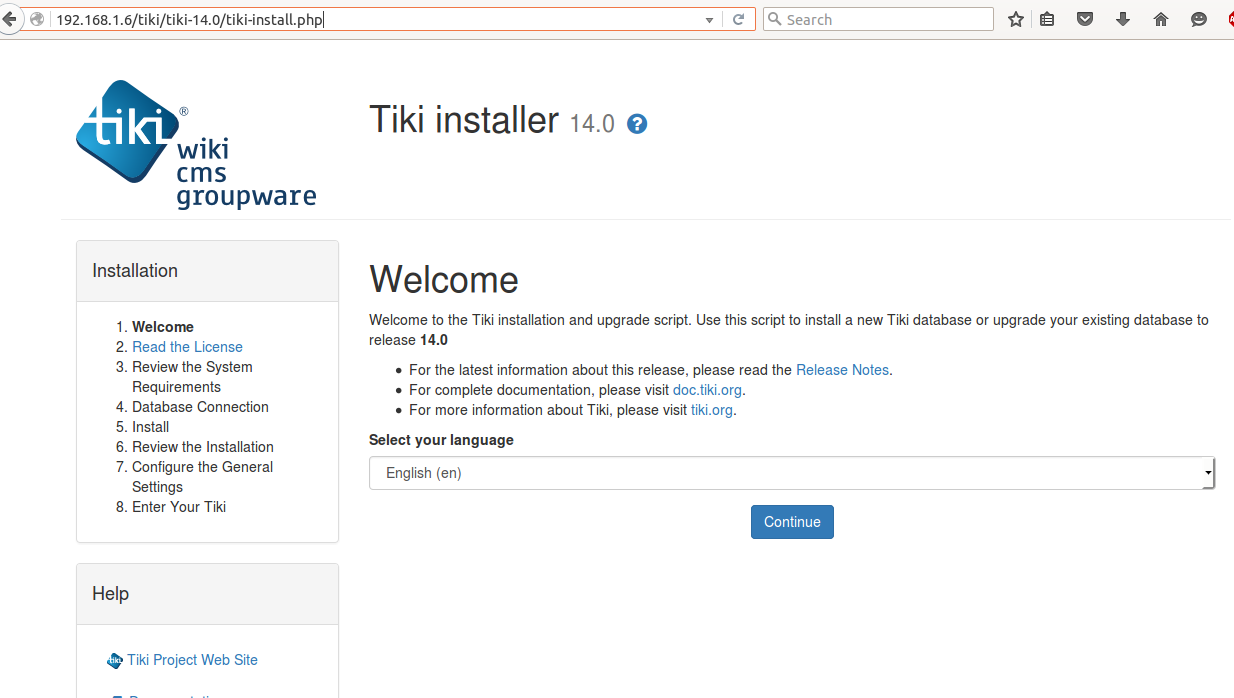Click the Install step text
1234x698 pixels.
click(150, 427)
